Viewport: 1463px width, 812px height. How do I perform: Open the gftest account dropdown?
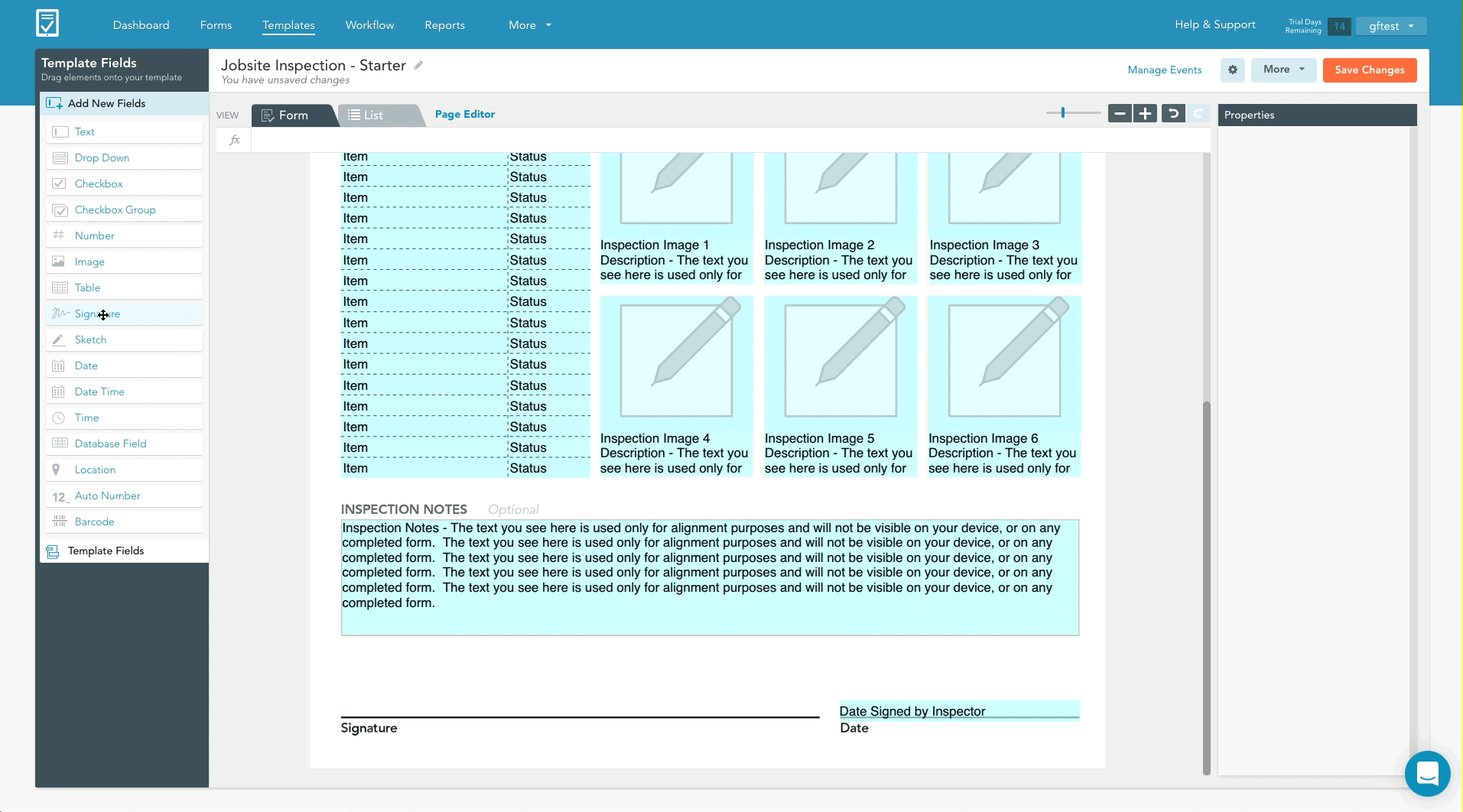point(1391,26)
